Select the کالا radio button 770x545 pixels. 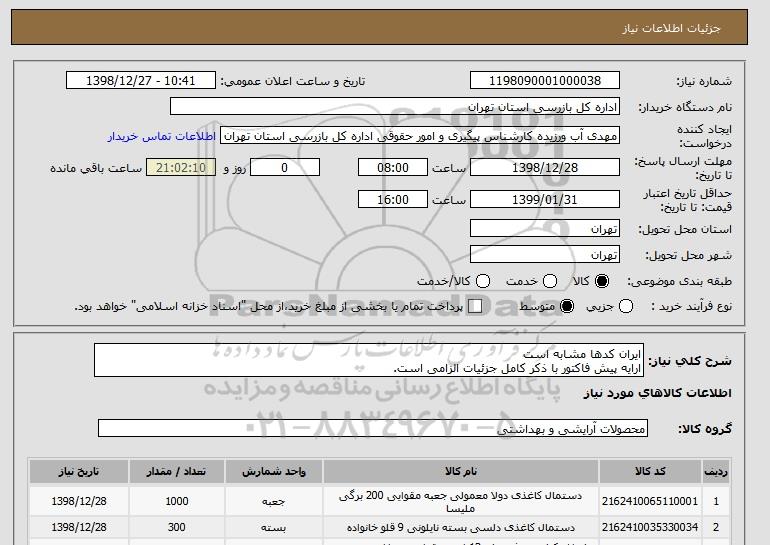[x=601, y=281]
